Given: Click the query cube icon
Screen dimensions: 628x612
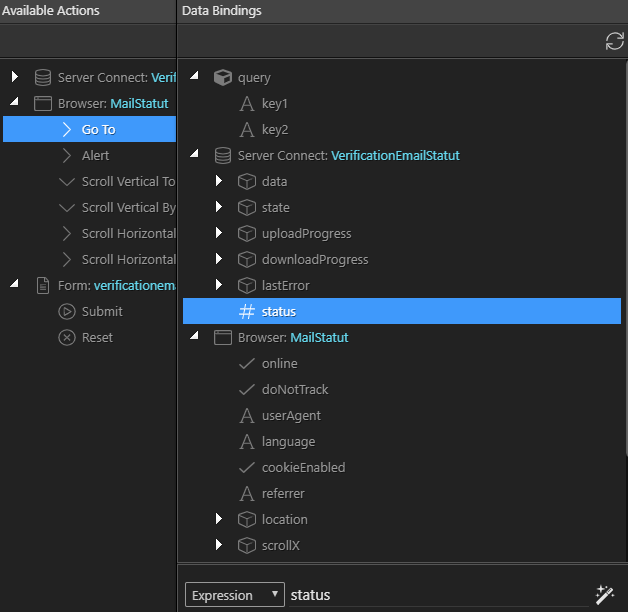Looking at the screenshot, I should 223,77.
